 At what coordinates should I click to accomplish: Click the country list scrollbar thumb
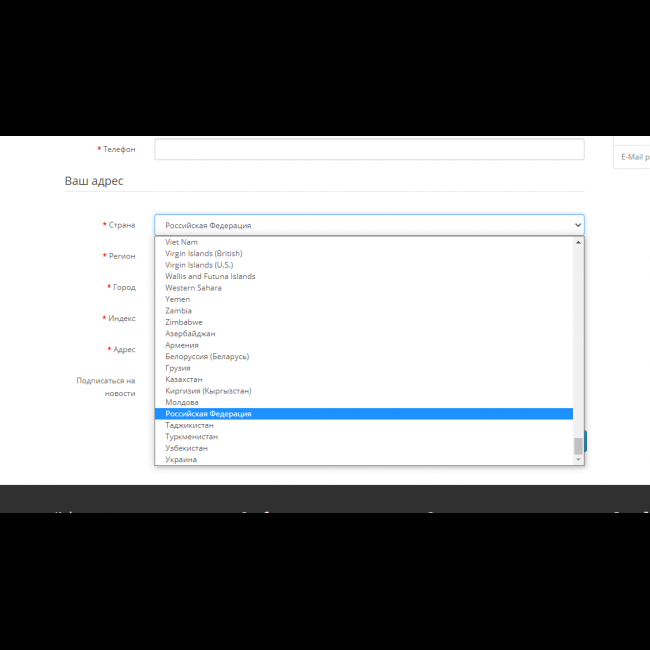578,446
